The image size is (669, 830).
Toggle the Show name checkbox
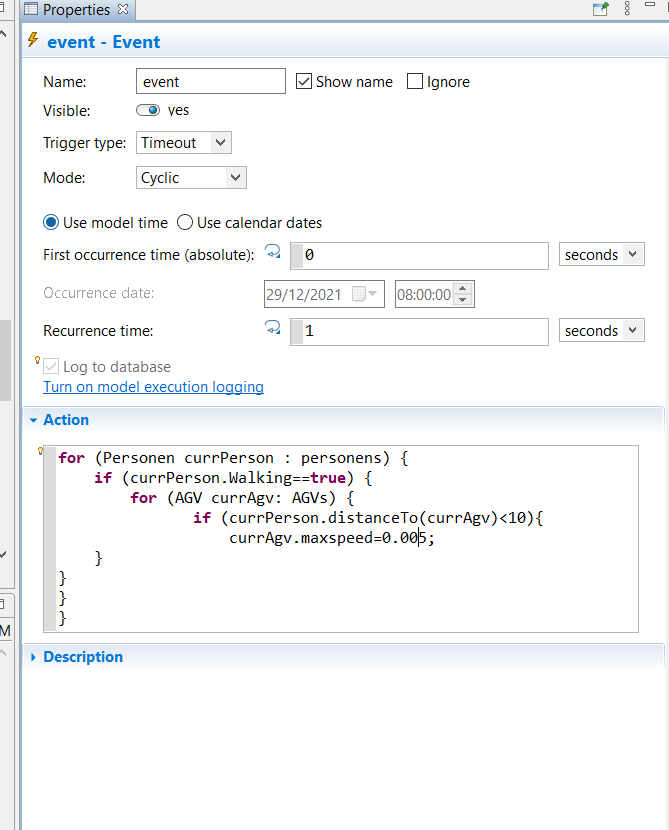point(304,82)
